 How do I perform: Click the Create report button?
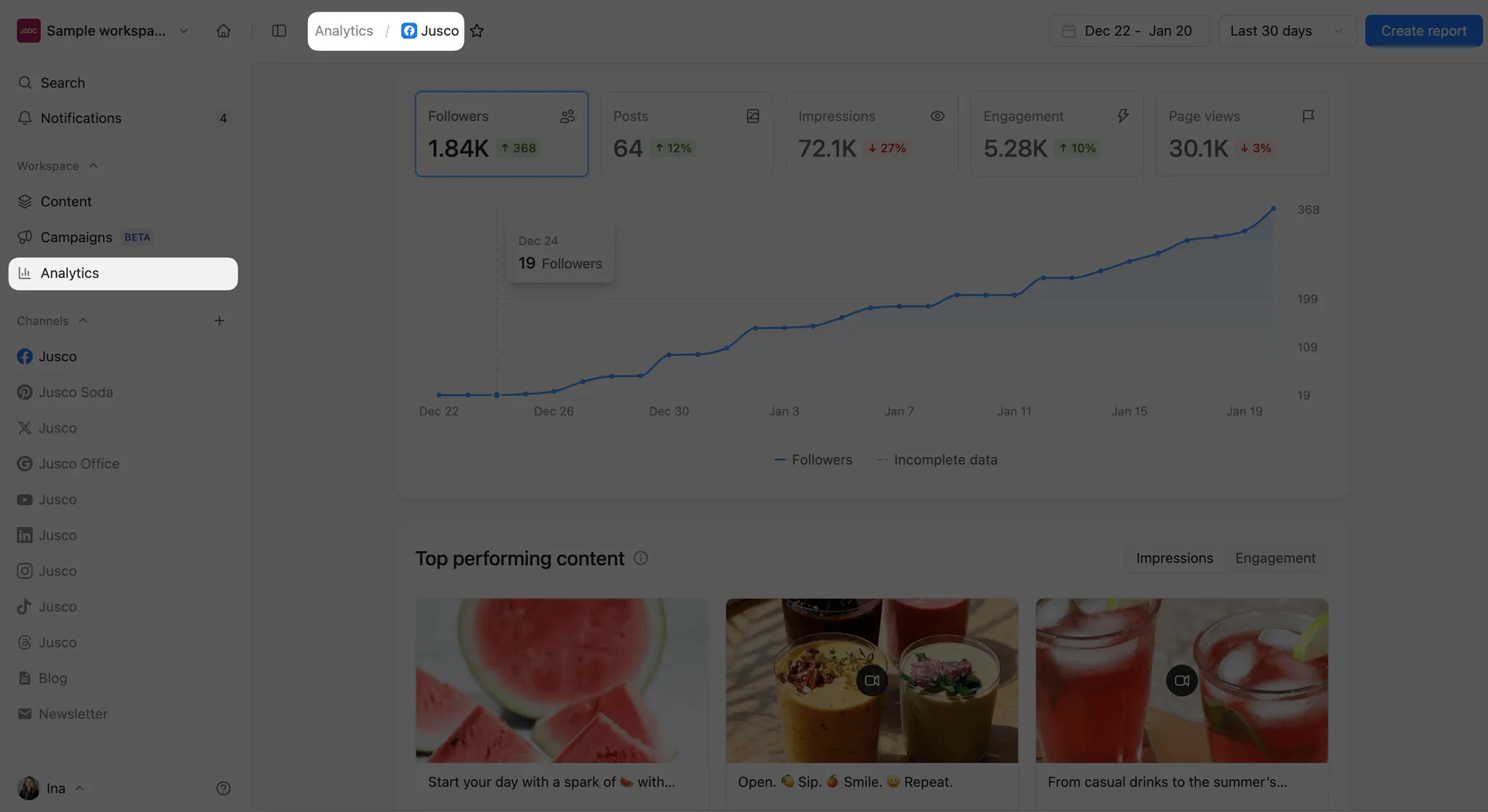[x=1423, y=31]
